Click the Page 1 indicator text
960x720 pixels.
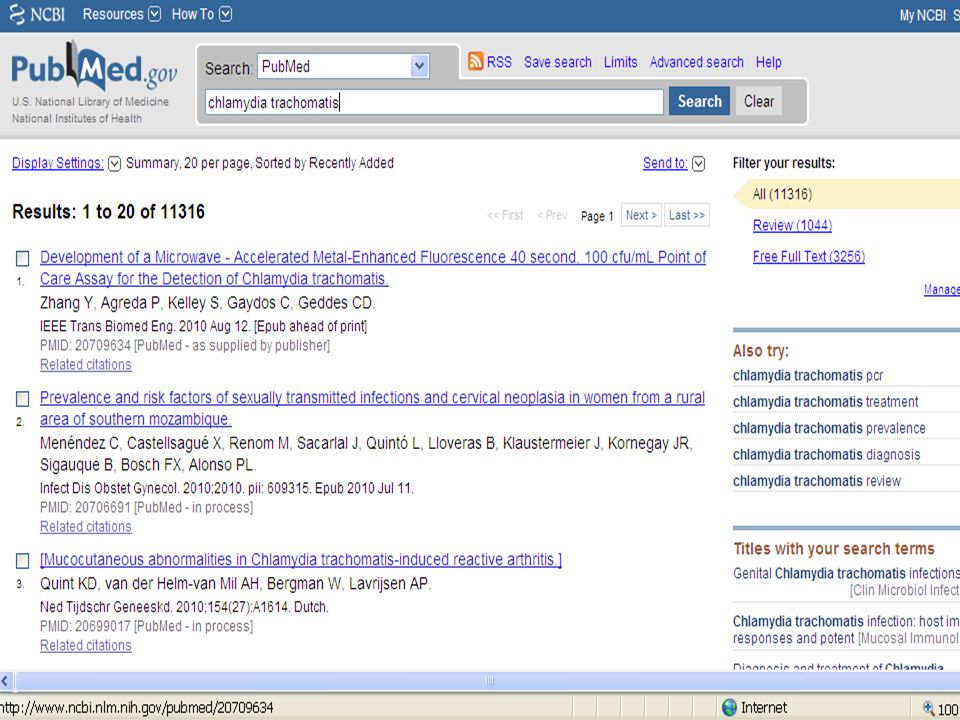596,216
